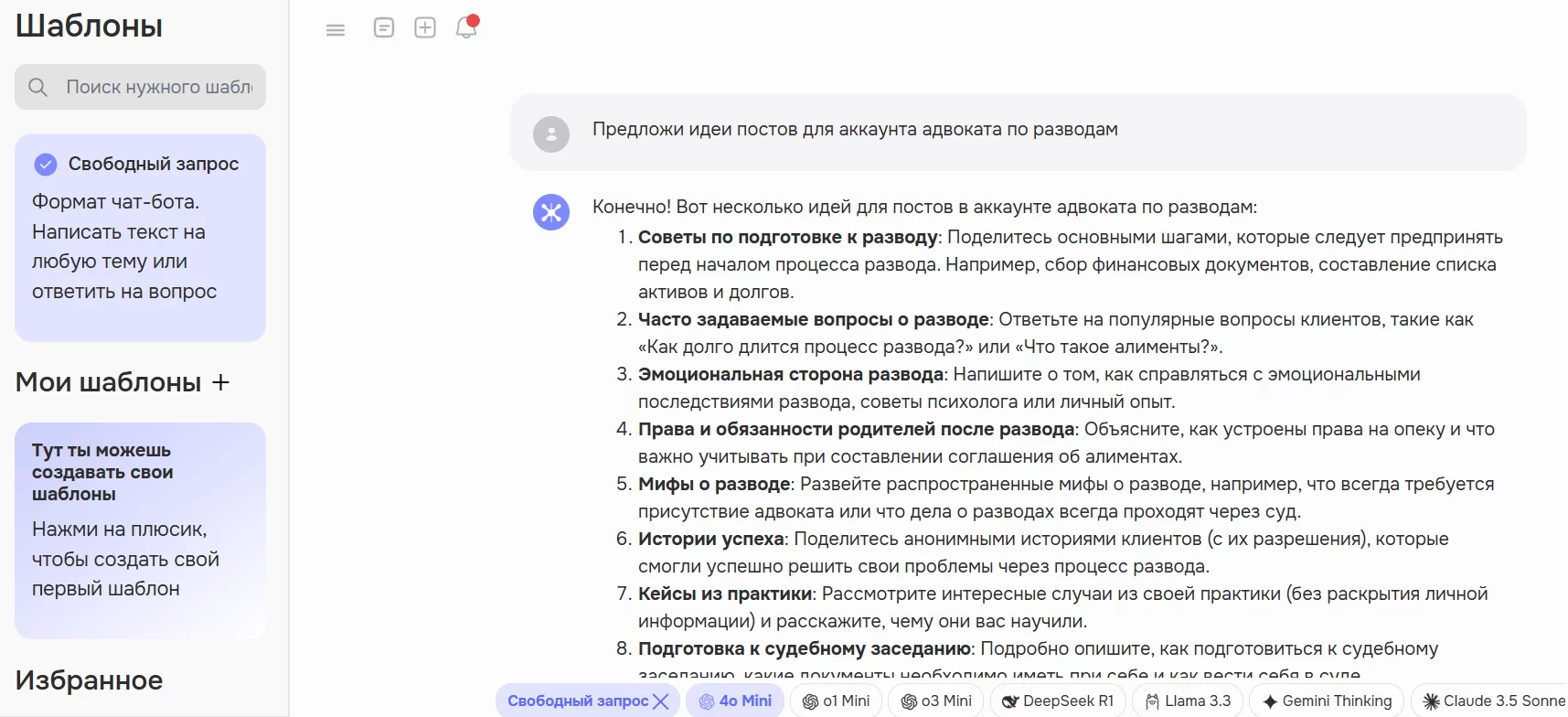
Task: Click the assistant avatar icon
Action: (x=551, y=212)
